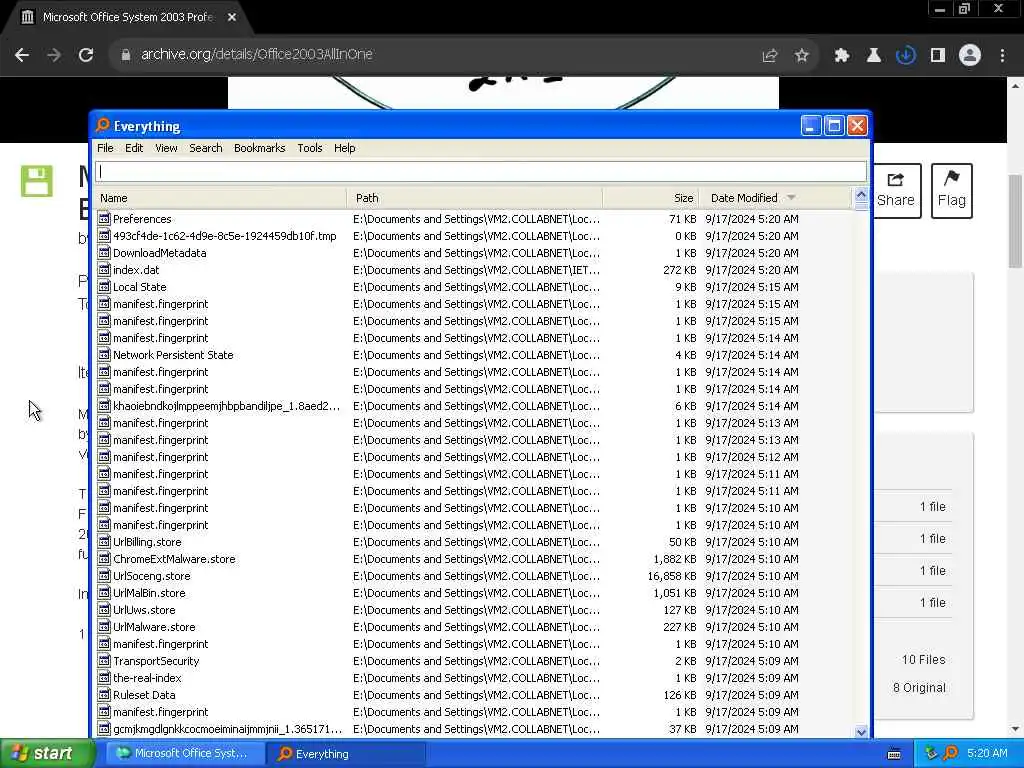Click the pyramid extension icon in the toolbar
1024x768 pixels.
pos(873,56)
